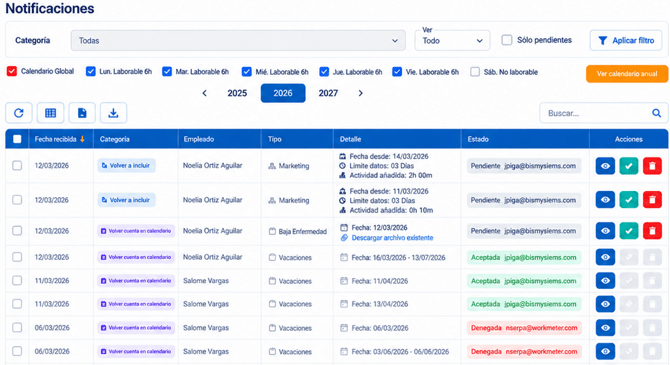Click Tipo column header
This screenshot has width=670, height=365.
click(274, 139)
